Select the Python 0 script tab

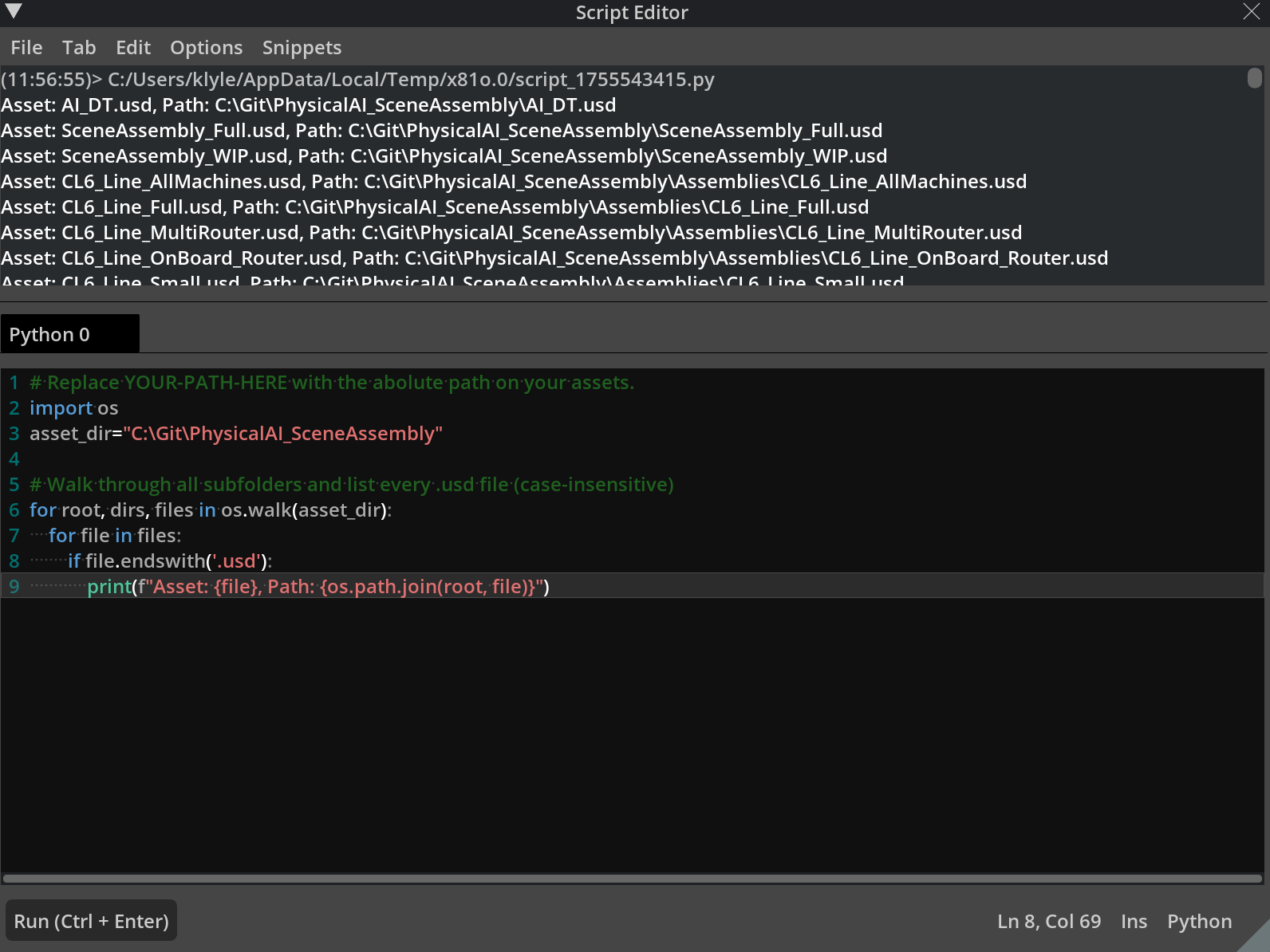(69, 334)
